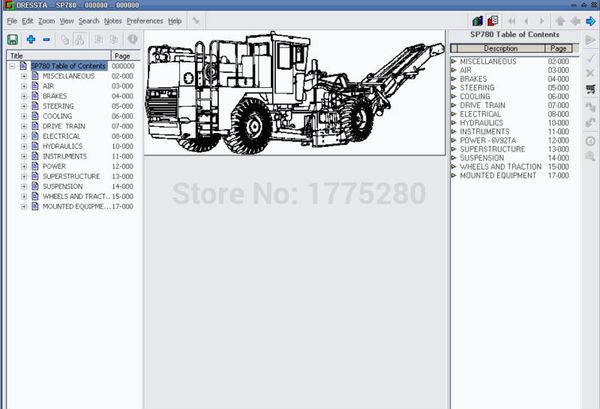Click the greyed back arrow icon

coord(576,21)
